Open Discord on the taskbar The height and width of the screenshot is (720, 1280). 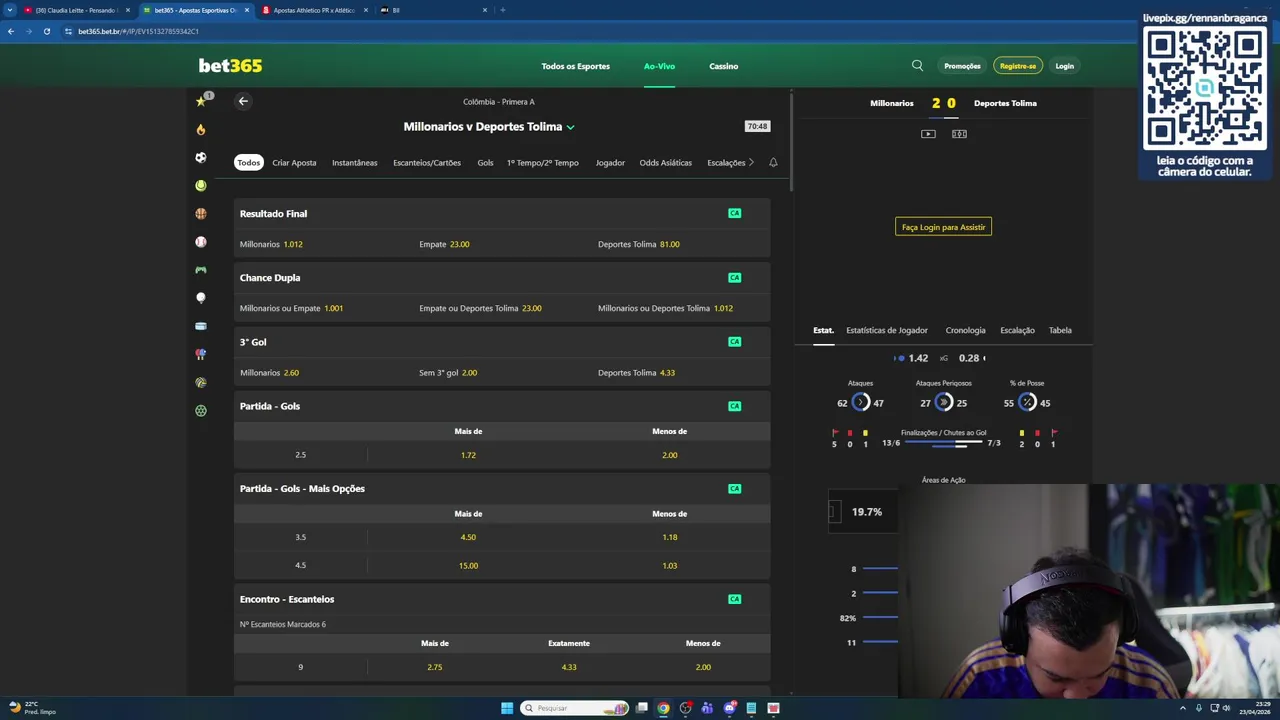(729, 708)
